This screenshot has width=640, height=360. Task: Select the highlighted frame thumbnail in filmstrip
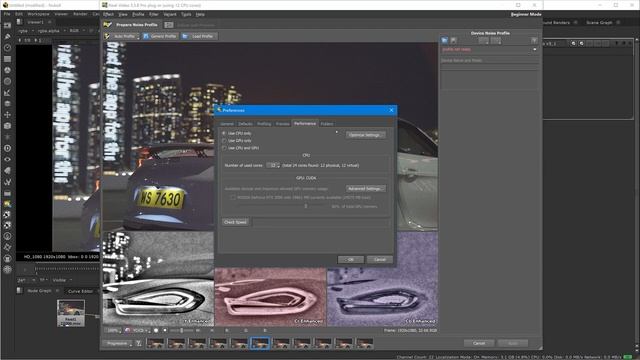click(260, 344)
